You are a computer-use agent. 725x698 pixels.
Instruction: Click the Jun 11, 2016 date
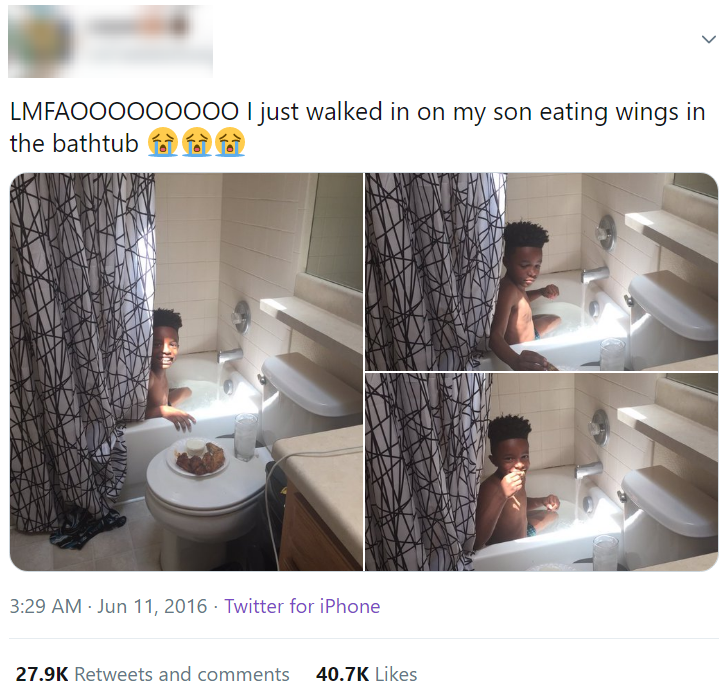152,606
